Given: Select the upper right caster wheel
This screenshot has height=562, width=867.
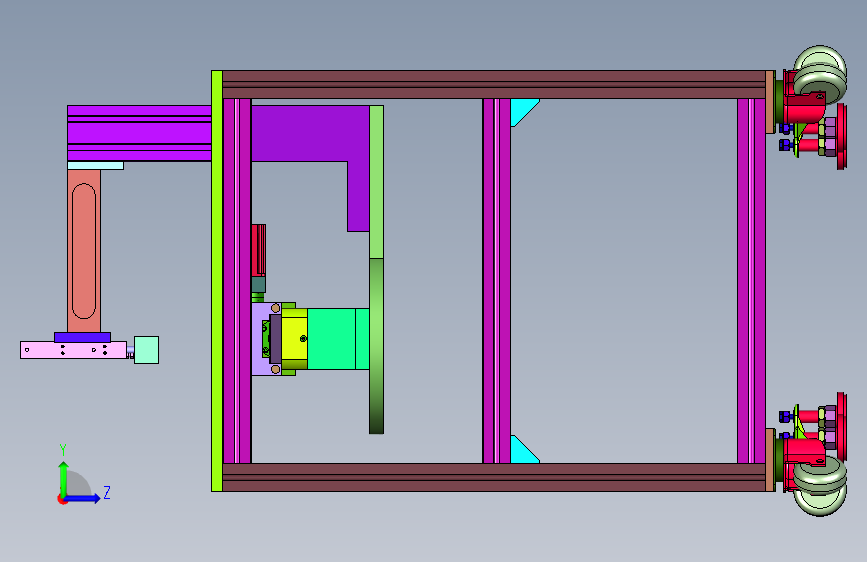Looking at the screenshot, I should (820, 75).
